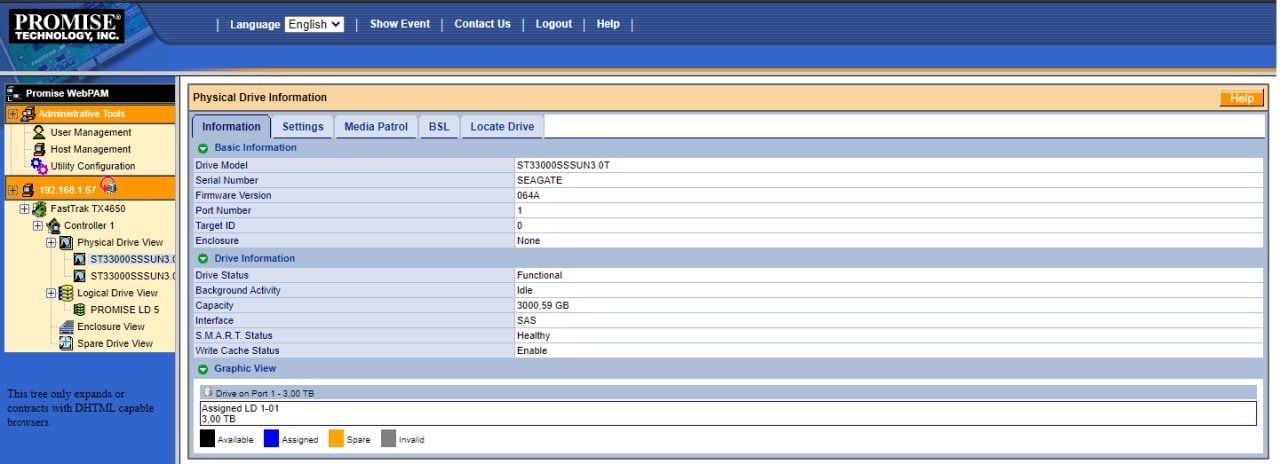Click the Show Event link
This screenshot has width=1280, height=464.
(400, 24)
